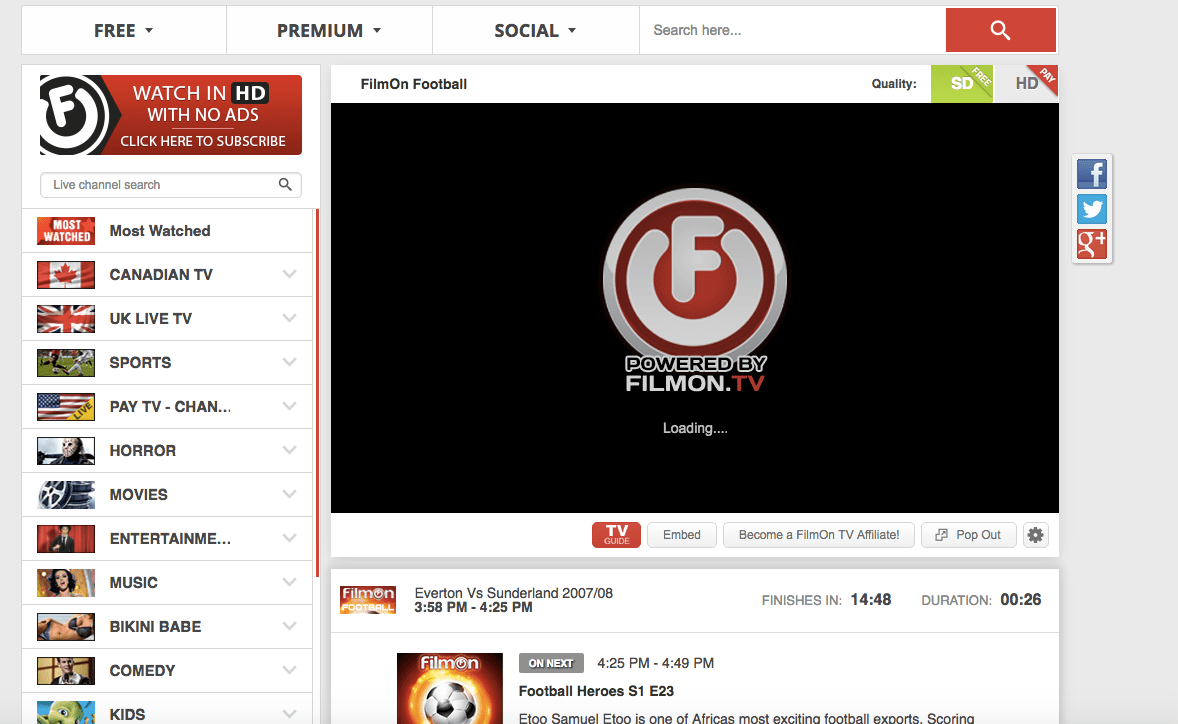Screen dimensions: 1178x724
Task: Click the Bikini Babe category icon
Action: [66, 627]
